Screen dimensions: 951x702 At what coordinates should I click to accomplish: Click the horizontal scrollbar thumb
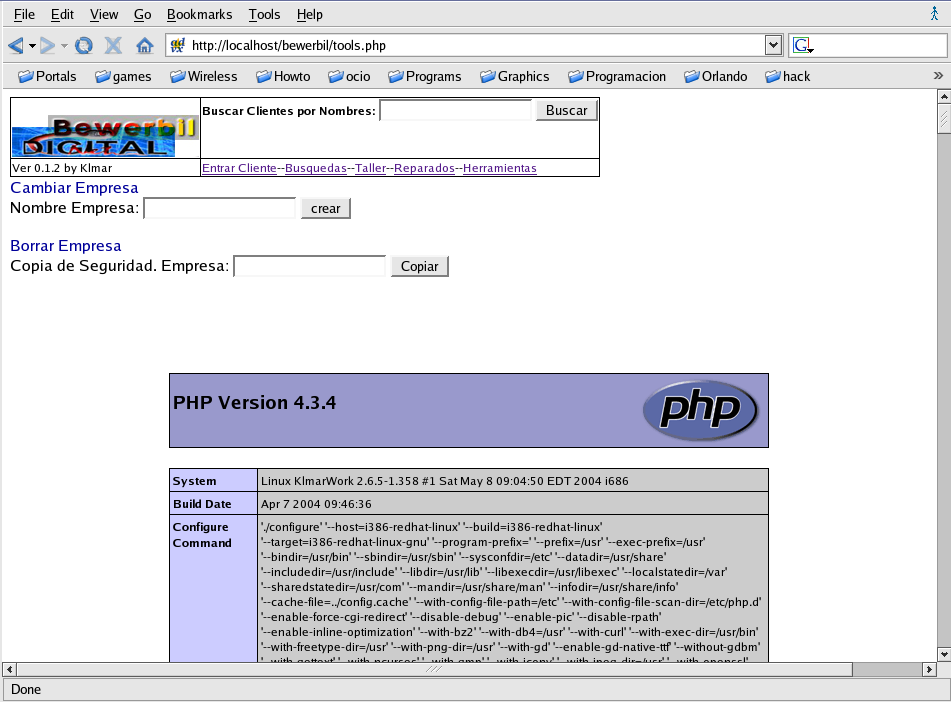coord(434,669)
